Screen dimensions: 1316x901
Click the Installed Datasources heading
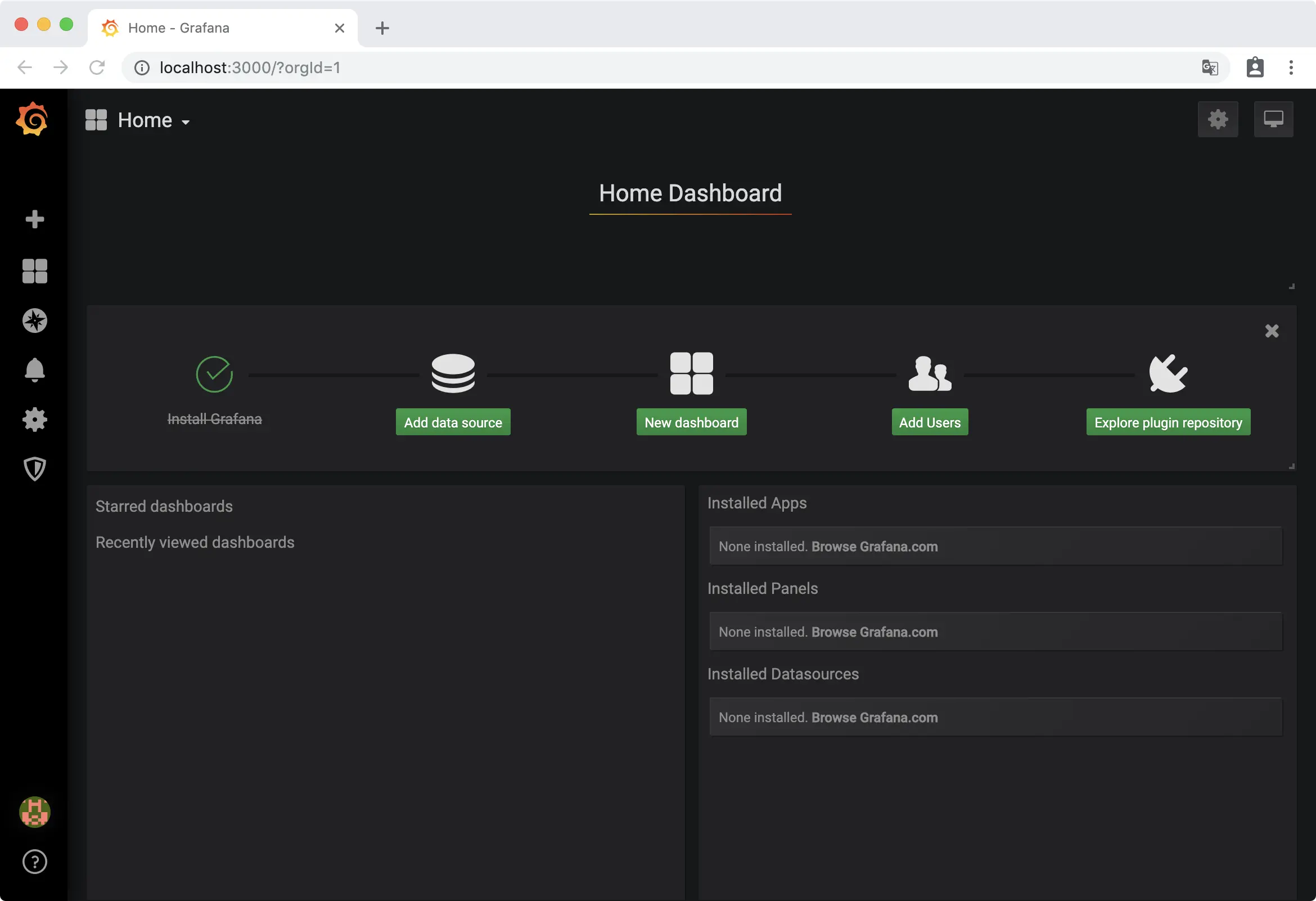(x=783, y=674)
